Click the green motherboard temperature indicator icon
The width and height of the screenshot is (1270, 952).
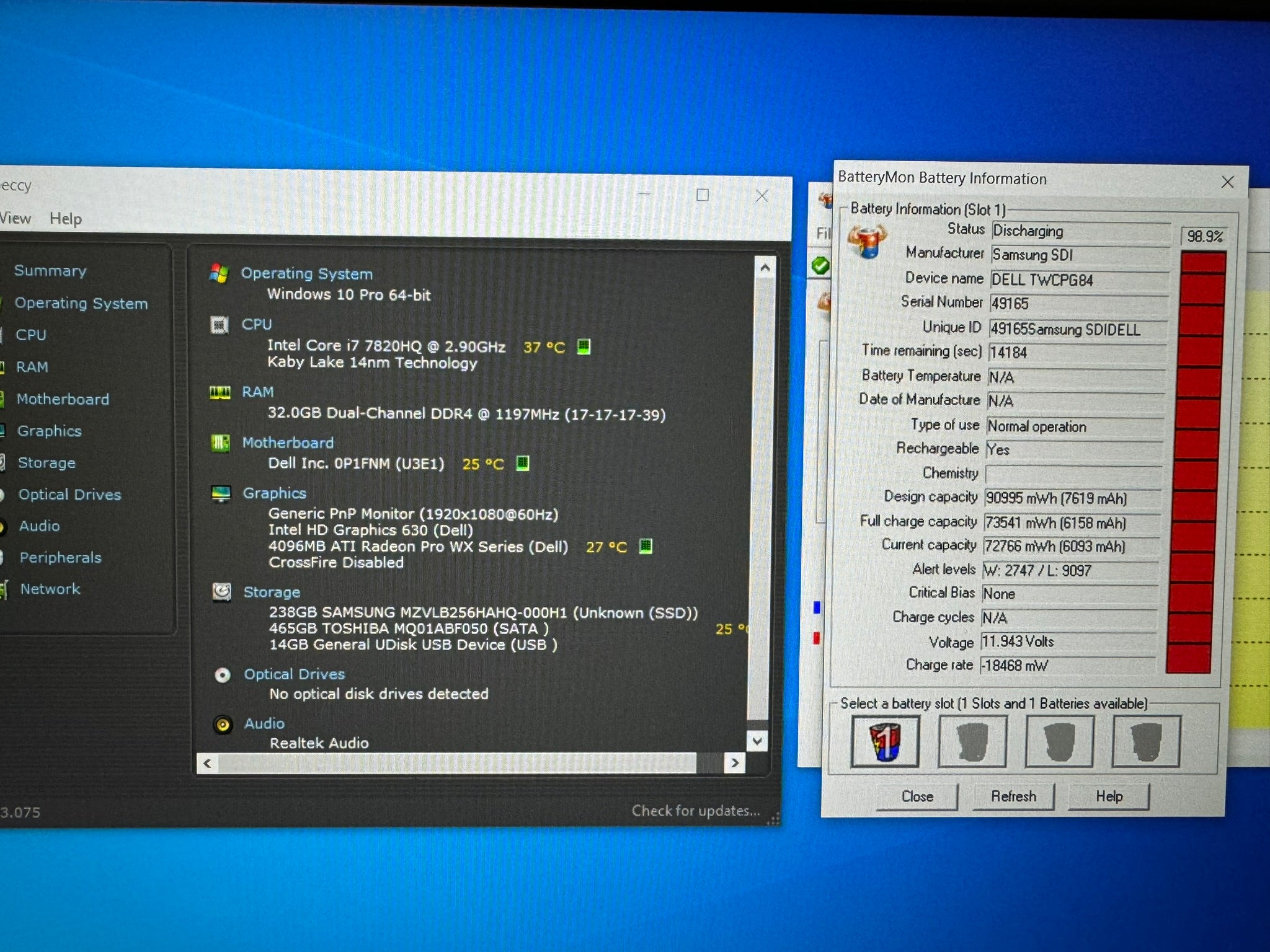523,463
